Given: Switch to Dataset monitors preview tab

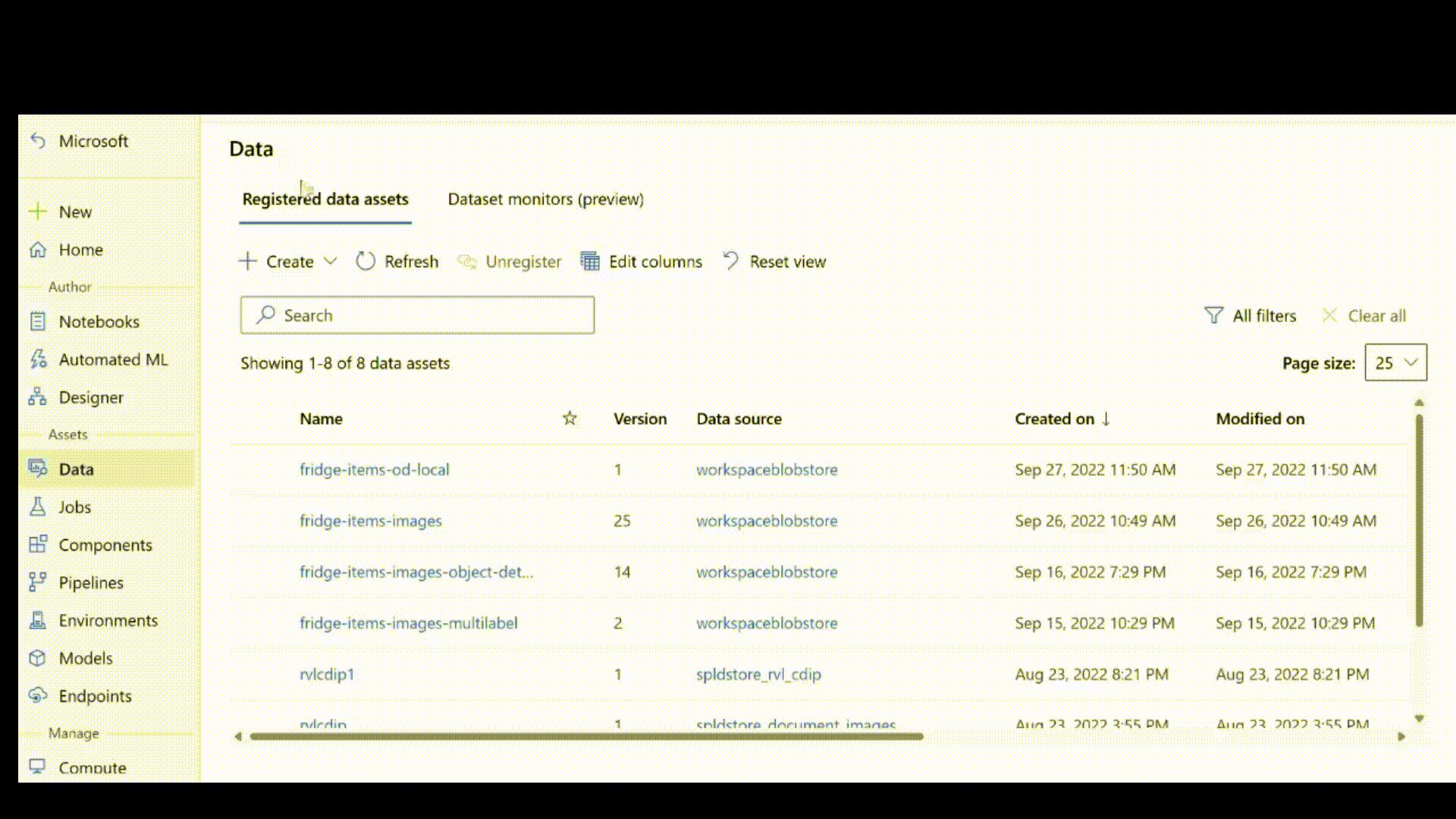Looking at the screenshot, I should pos(545,198).
